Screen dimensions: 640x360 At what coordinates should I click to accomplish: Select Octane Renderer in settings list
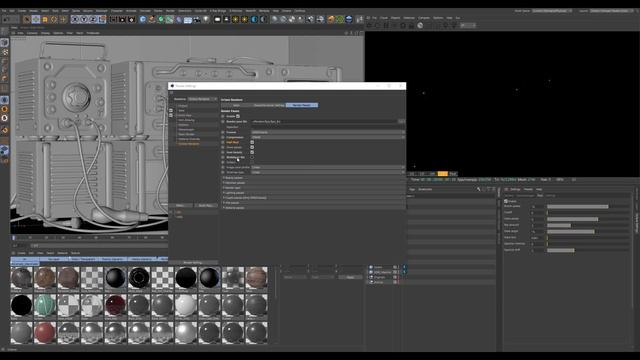point(189,144)
